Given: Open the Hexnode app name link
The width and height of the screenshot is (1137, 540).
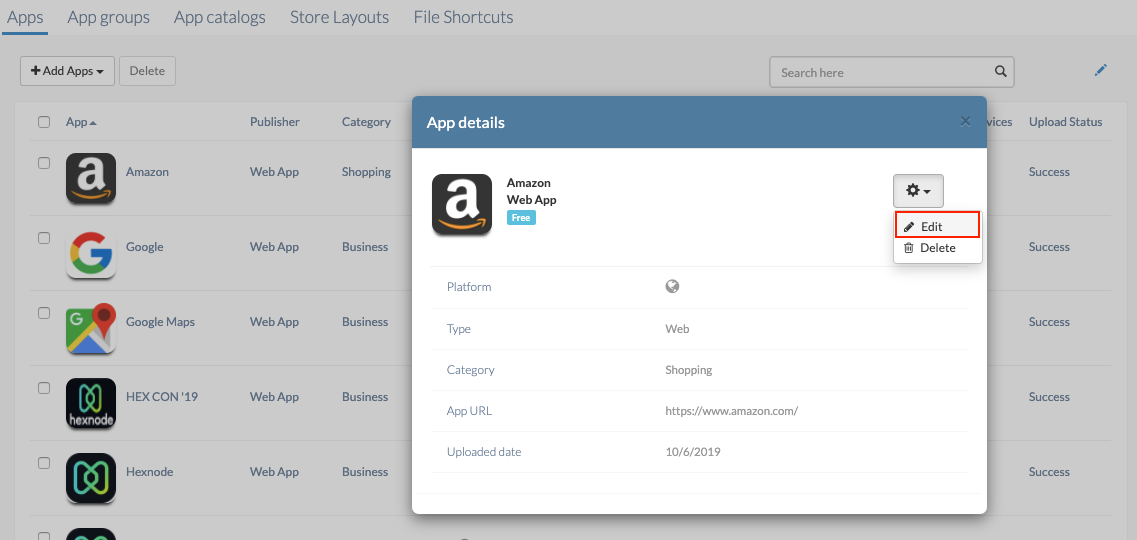Looking at the screenshot, I should pyautogui.click(x=149, y=472).
